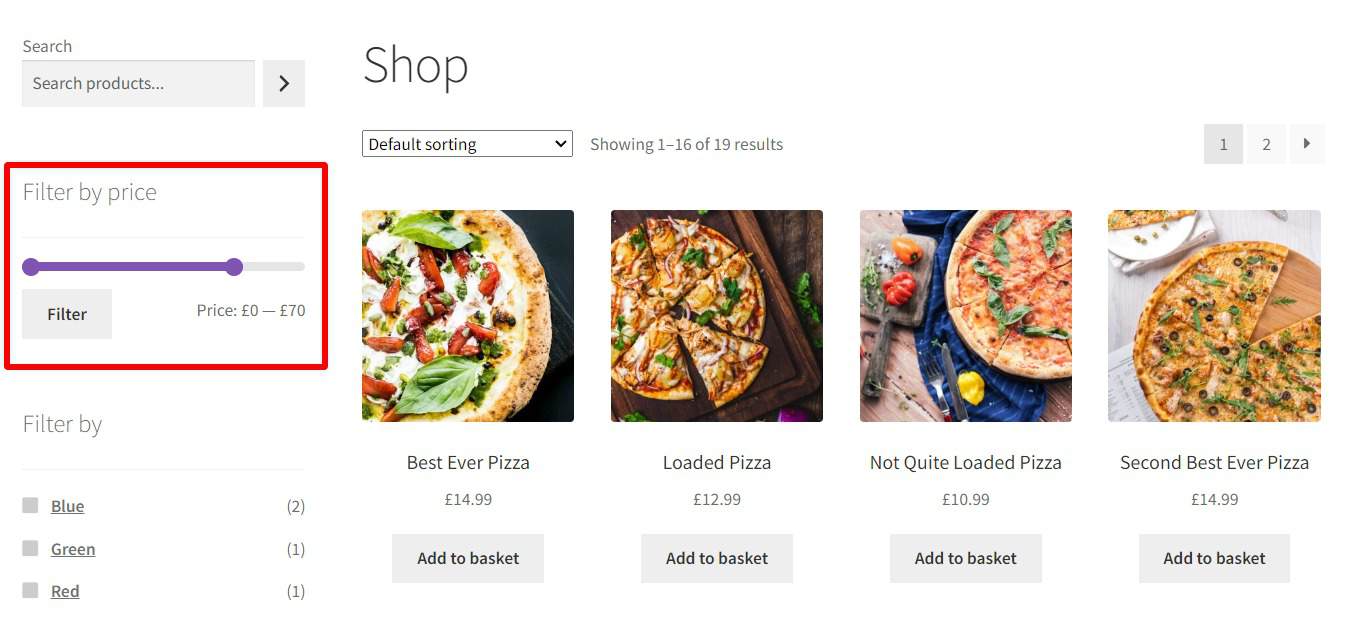Check the Green color filter checkbox
This screenshot has height=618, width=1346.
coord(29,548)
